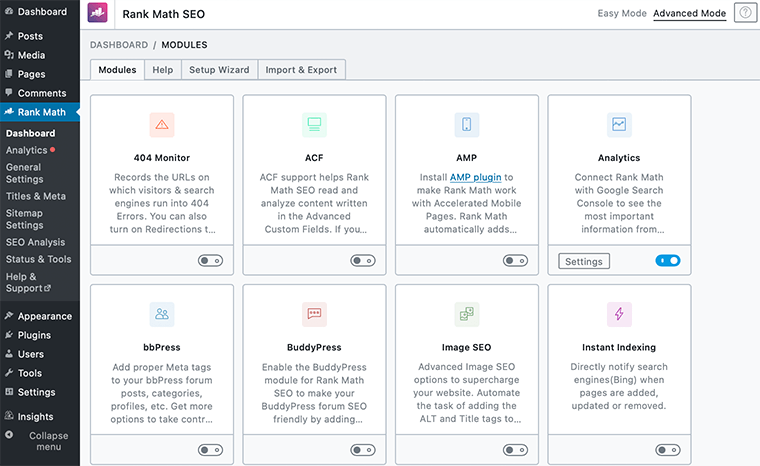Screen dimensions: 760x466
Task: Click the 404 Monitor warning icon
Action: coord(162,125)
